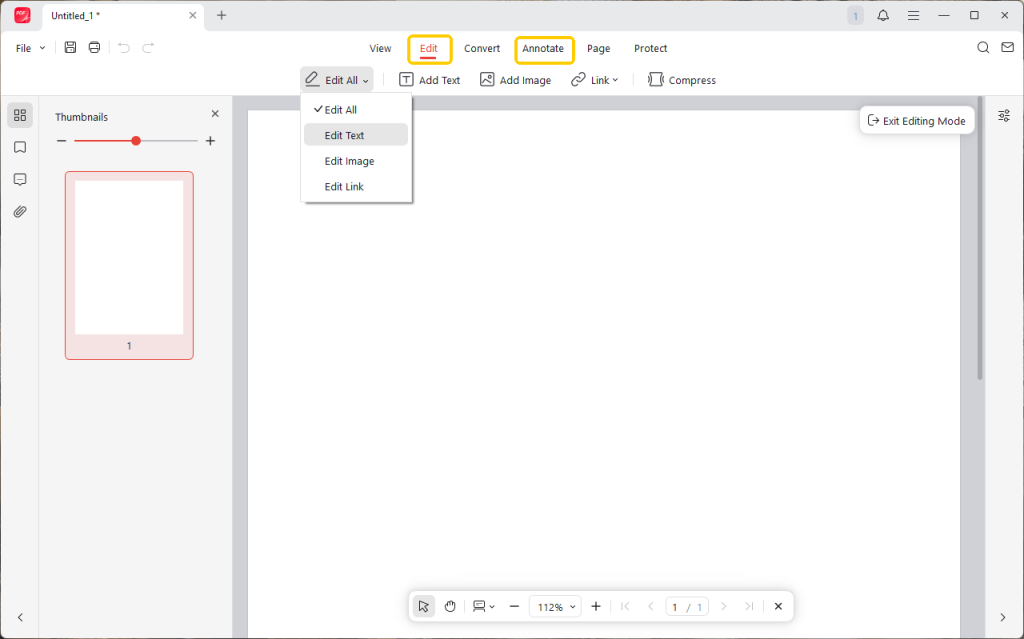Select the Add Image tool
This screenshot has width=1024, height=639.
pos(516,79)
